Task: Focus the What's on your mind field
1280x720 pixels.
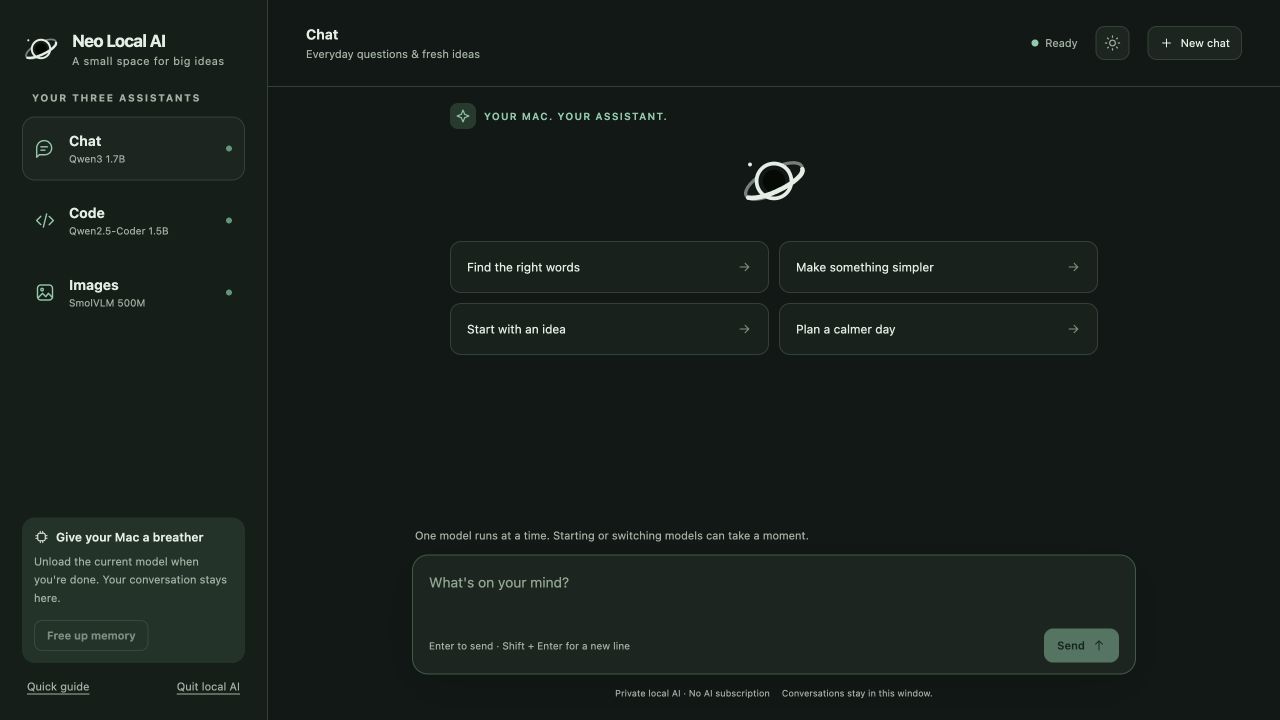Action: (774, 594)
